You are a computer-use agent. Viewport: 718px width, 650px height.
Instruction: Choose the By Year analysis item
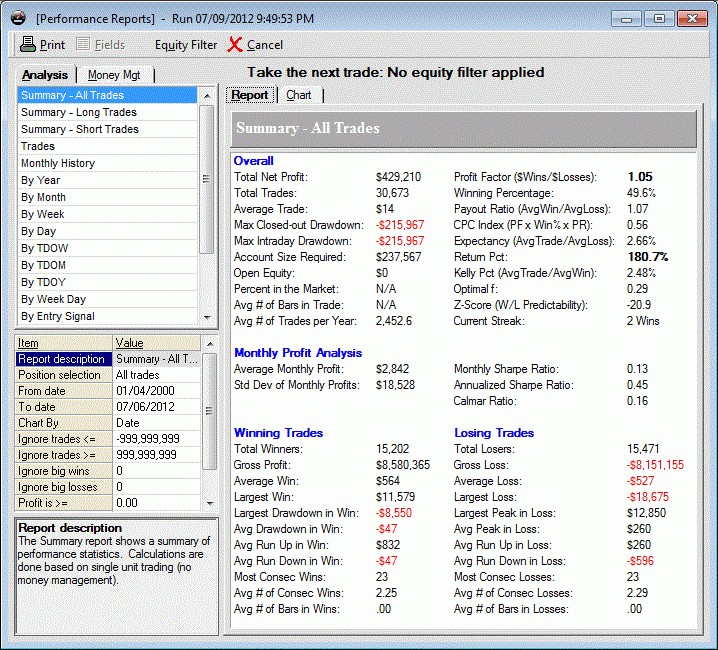coord(41,180)
